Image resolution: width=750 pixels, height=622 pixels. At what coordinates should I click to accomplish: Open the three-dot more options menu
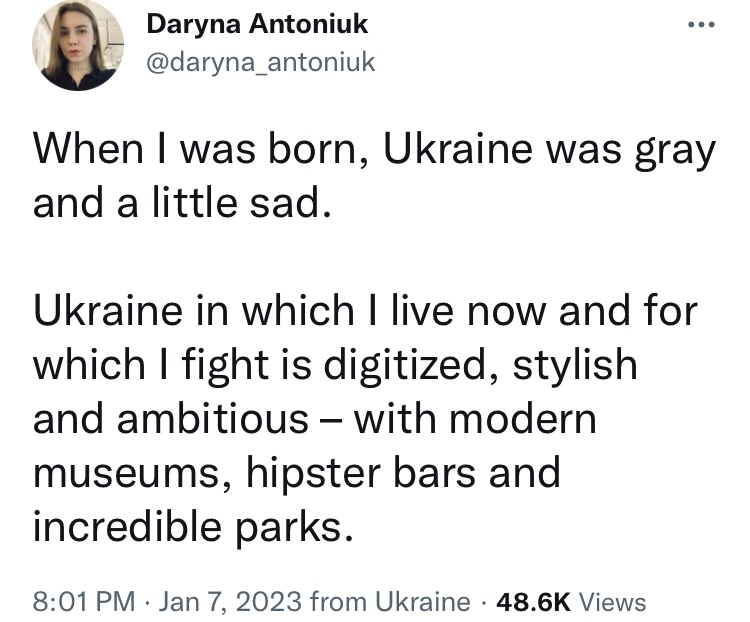[701, 24]
